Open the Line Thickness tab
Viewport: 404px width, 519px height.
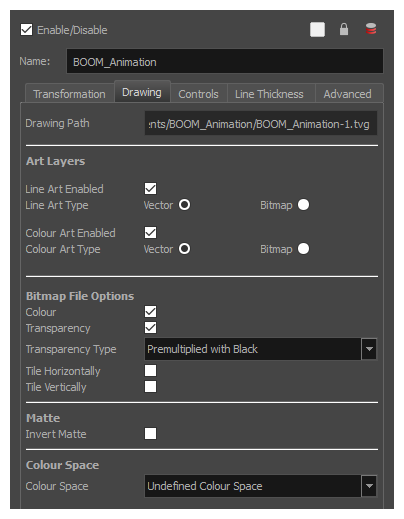pyautogui.click(x=269, y=94)
